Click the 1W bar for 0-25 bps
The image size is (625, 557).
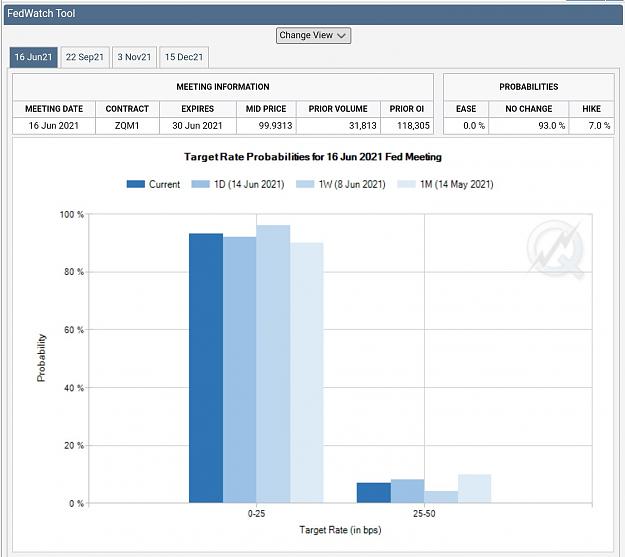pyautogui.click(x=273, y=364)
